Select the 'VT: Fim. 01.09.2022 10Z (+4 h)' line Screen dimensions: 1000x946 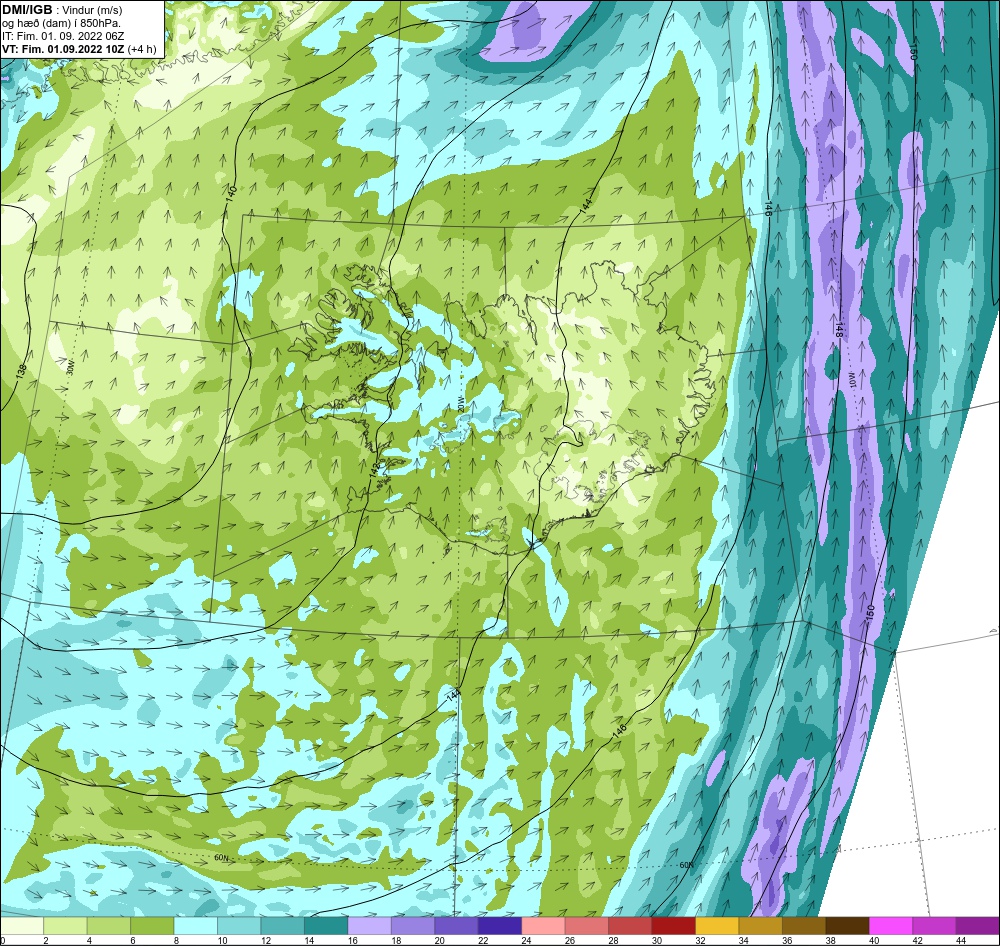(79, 48)
